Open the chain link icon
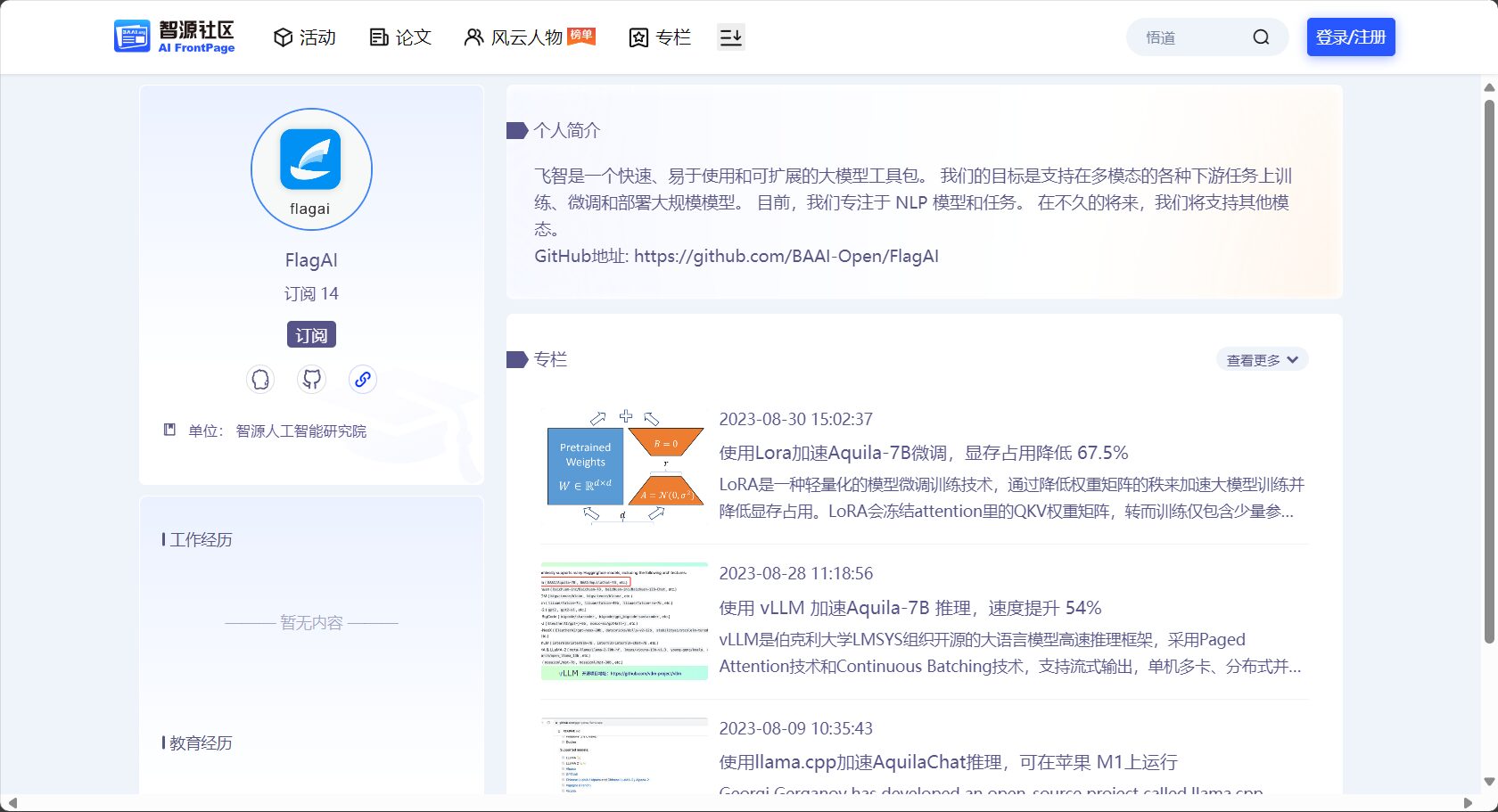This screenshot has height=812, width=1498. [x=363, y=380]
